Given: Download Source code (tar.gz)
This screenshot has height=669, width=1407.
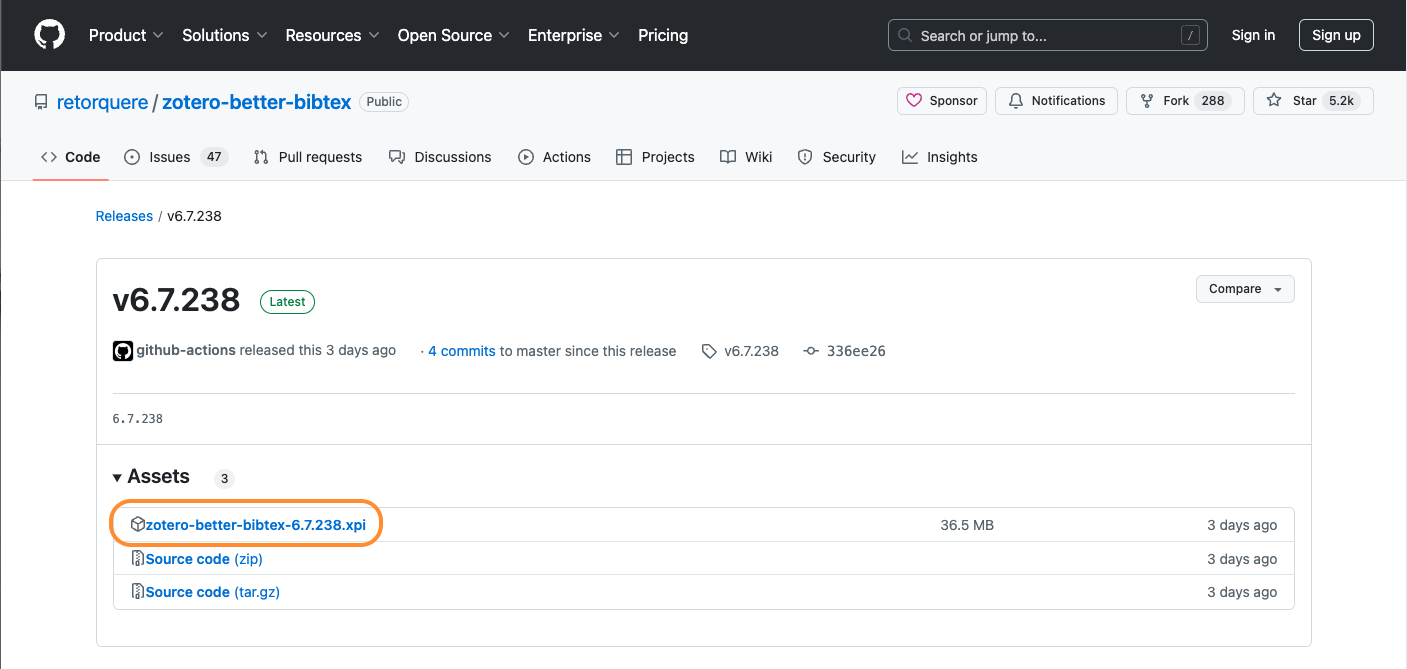Looking at the screenshot, I should pyautogui.click(x=213, y=592).
